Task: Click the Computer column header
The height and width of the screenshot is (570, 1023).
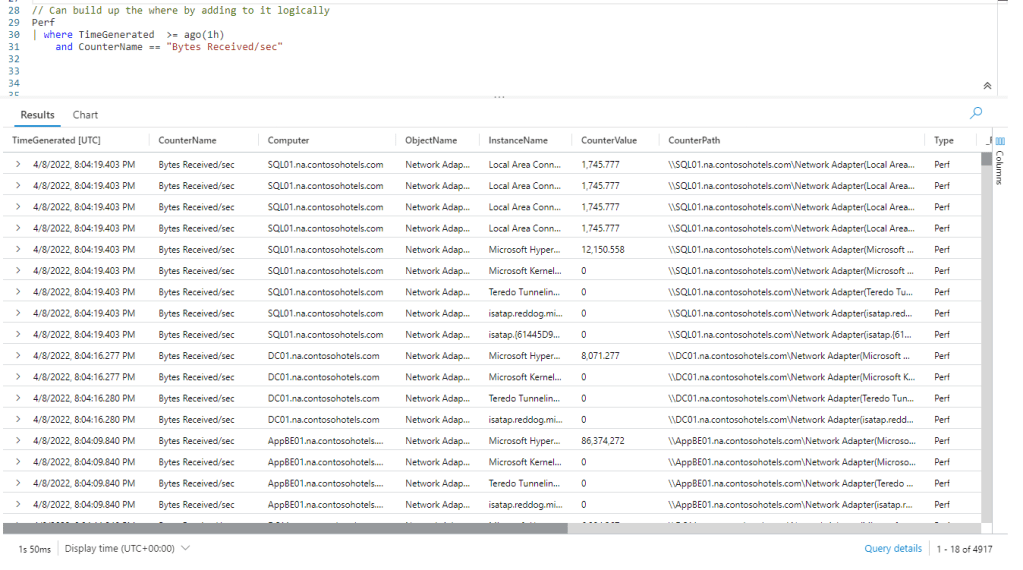Action: pyautogui.click(x=289, y=141)
